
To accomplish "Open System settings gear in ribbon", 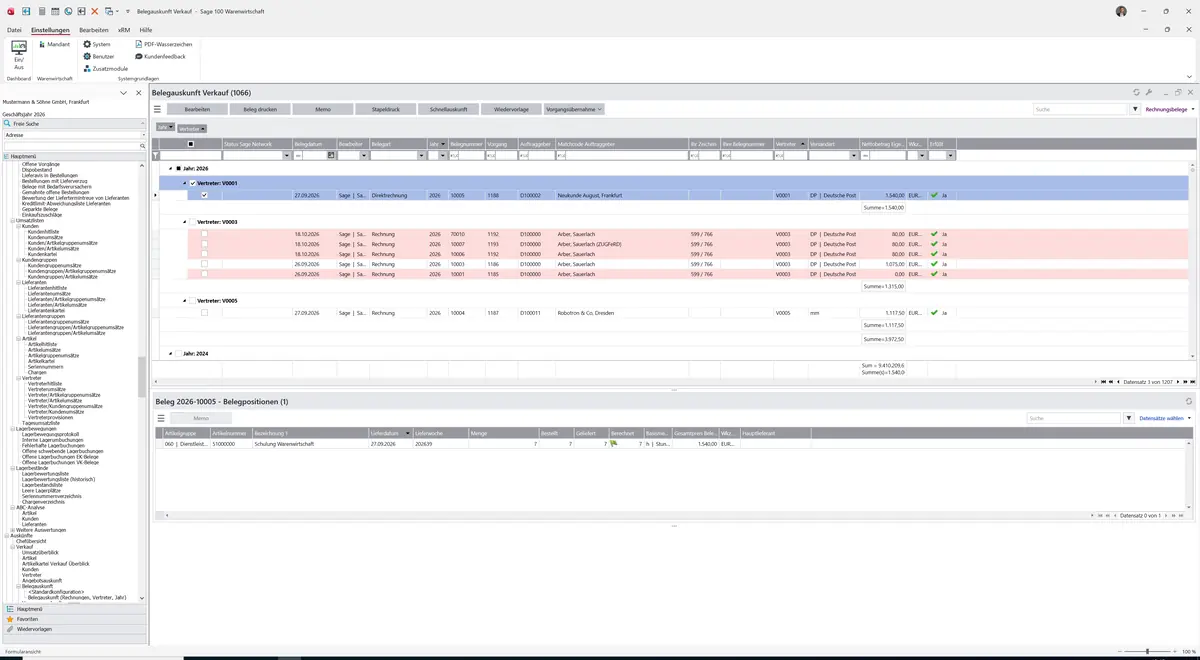I will point(97,45).
